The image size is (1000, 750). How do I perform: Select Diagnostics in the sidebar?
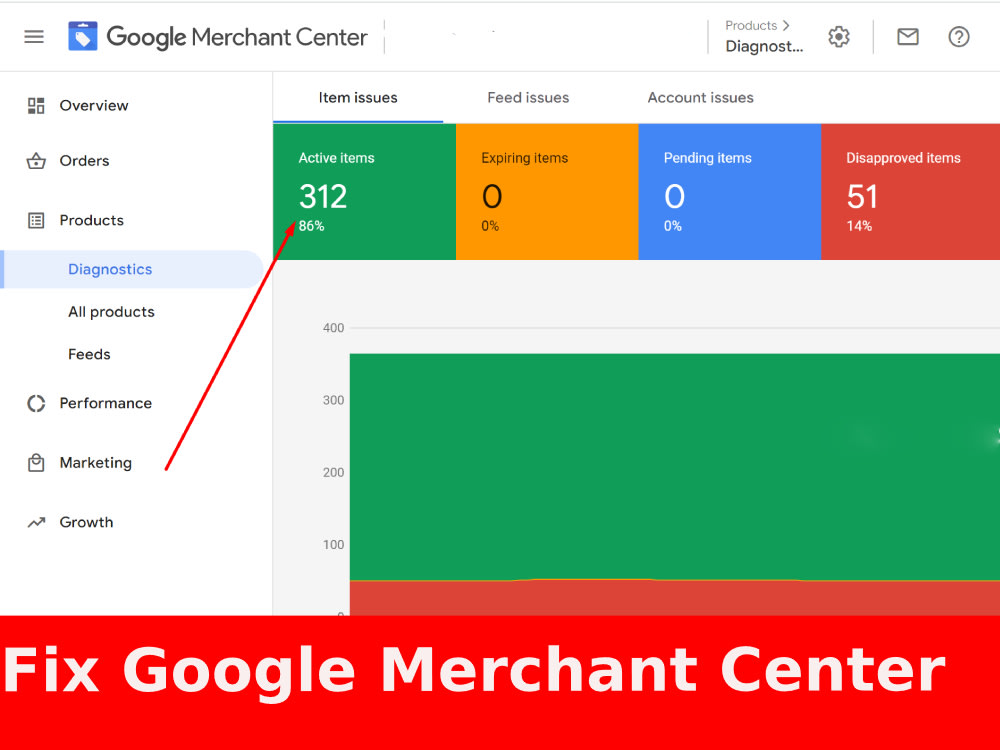132,269
